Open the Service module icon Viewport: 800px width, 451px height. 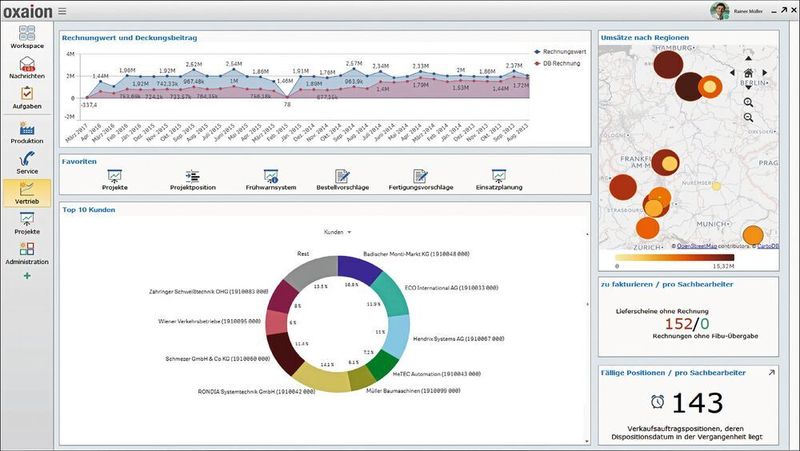(27, 163)
